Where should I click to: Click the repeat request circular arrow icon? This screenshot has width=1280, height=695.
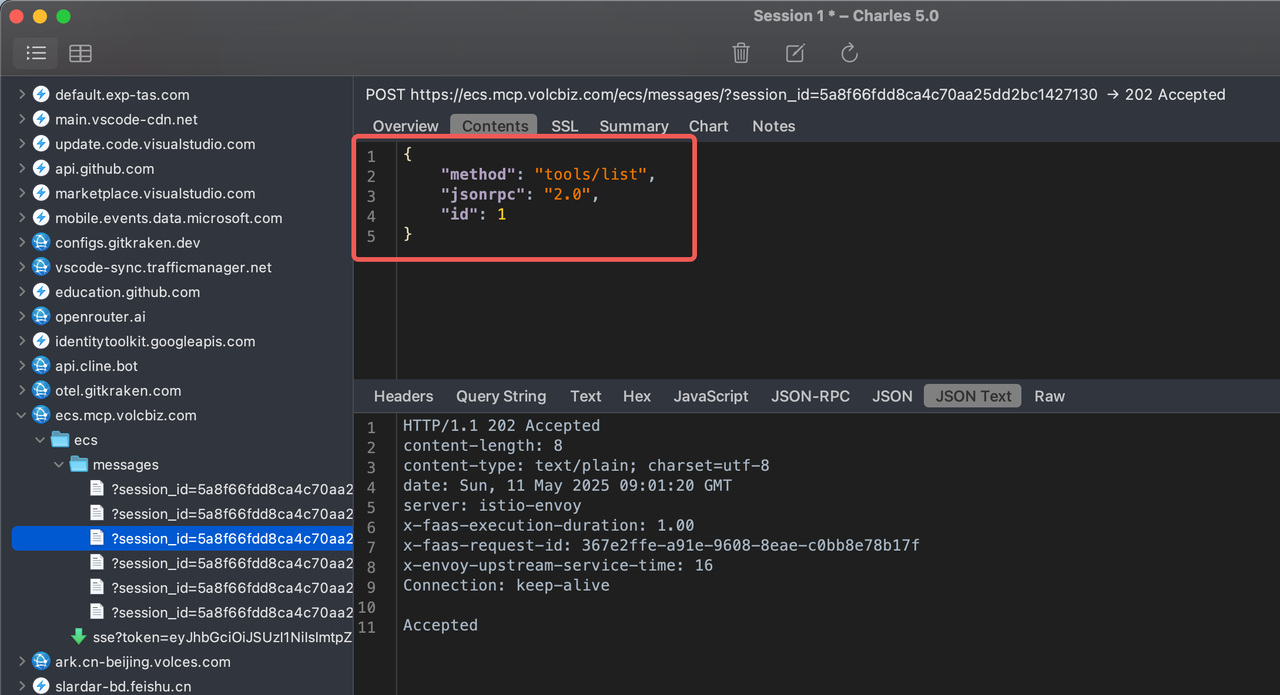[x=849, y=53]
